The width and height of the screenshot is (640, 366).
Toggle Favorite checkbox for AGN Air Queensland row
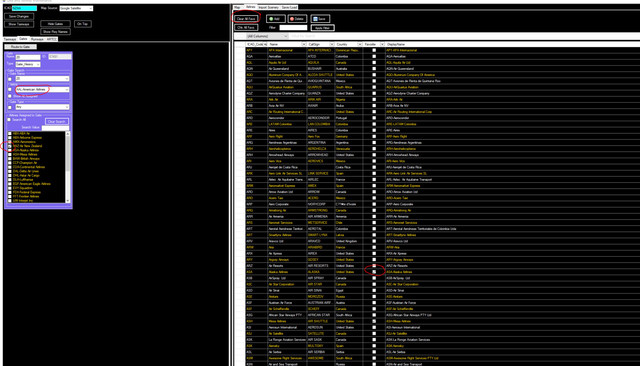pos(374,69)
